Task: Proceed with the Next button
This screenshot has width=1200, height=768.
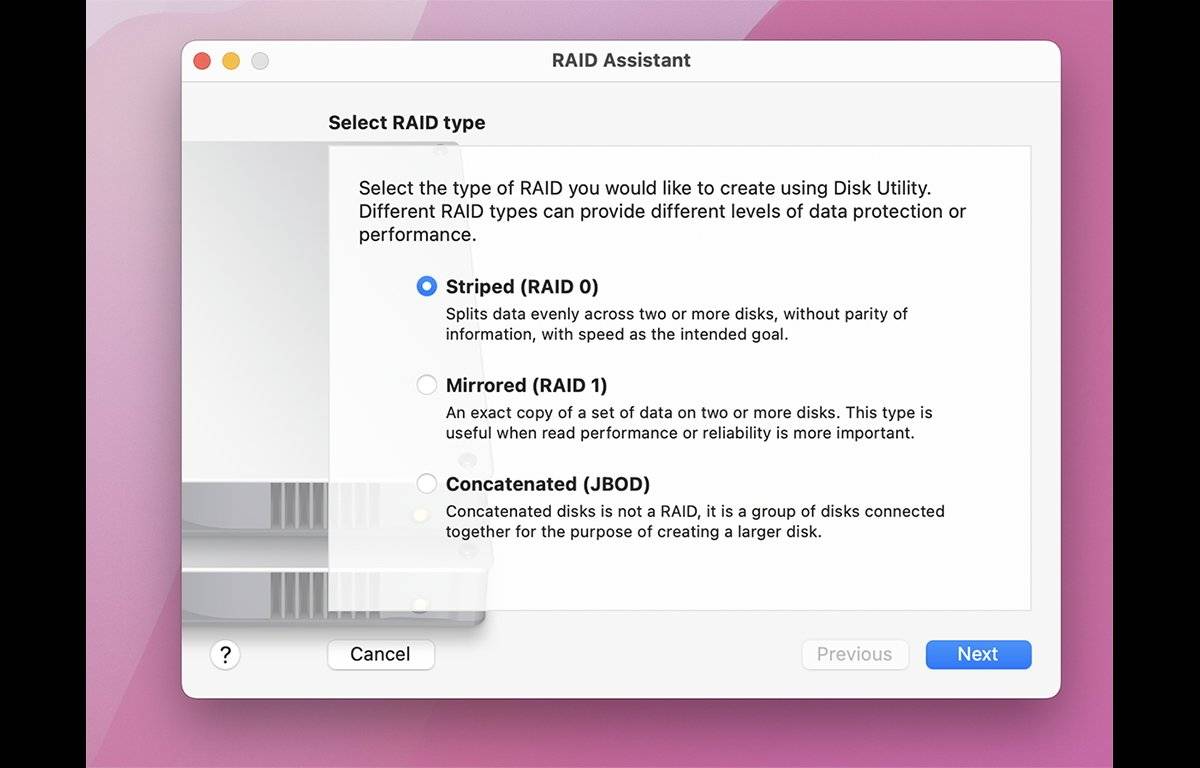Action: (x=977, y=654)
